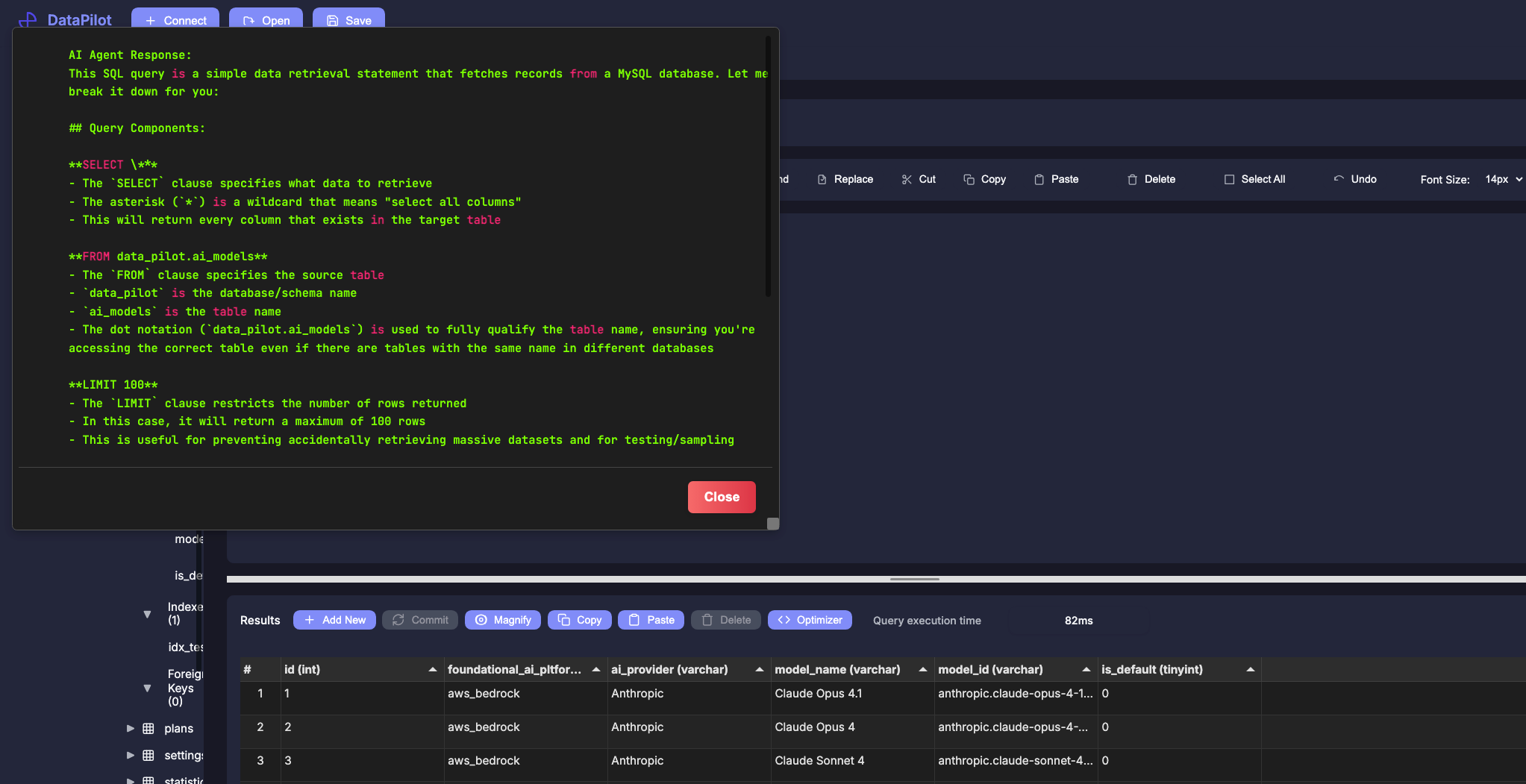The image size is (1526, 784).
Task: Collapse the Indexes (1) tree node
Action: (147, 614)
